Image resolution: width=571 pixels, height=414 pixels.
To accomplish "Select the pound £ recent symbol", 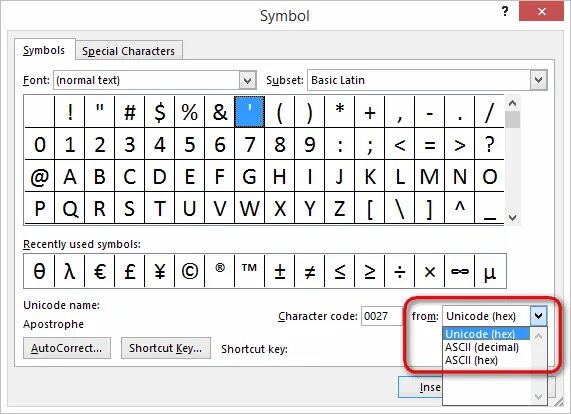I will (x=130, y=271).
